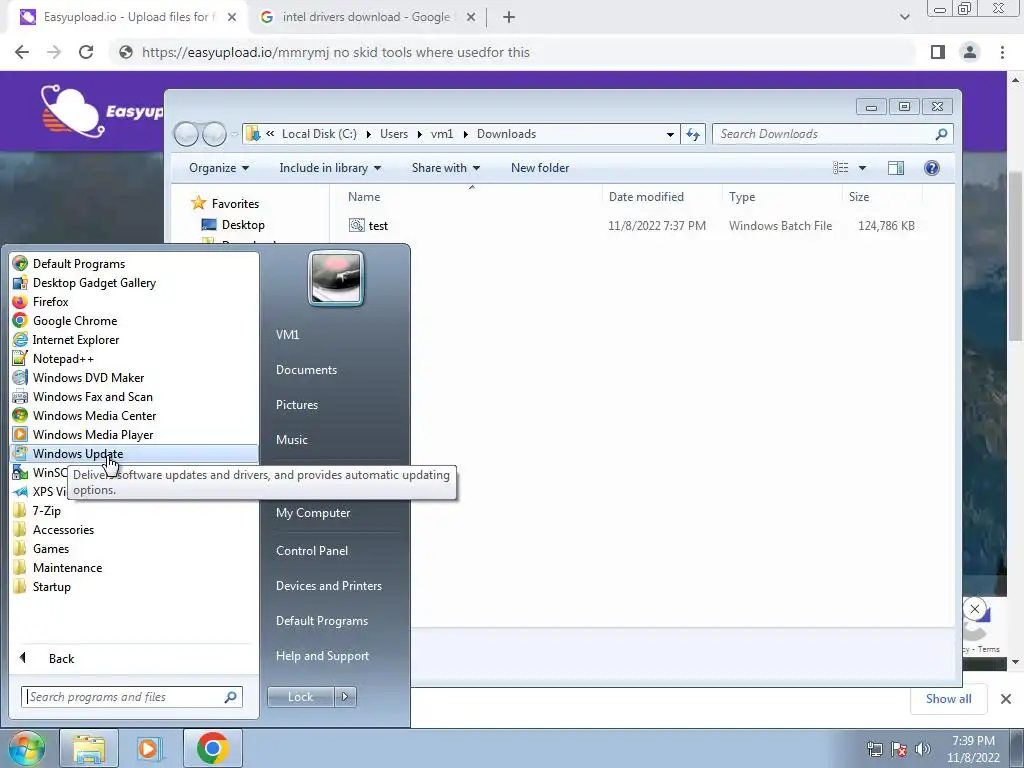Screen dimensions: 1024x768
Task: Click the Lock button
Action: 300,697
